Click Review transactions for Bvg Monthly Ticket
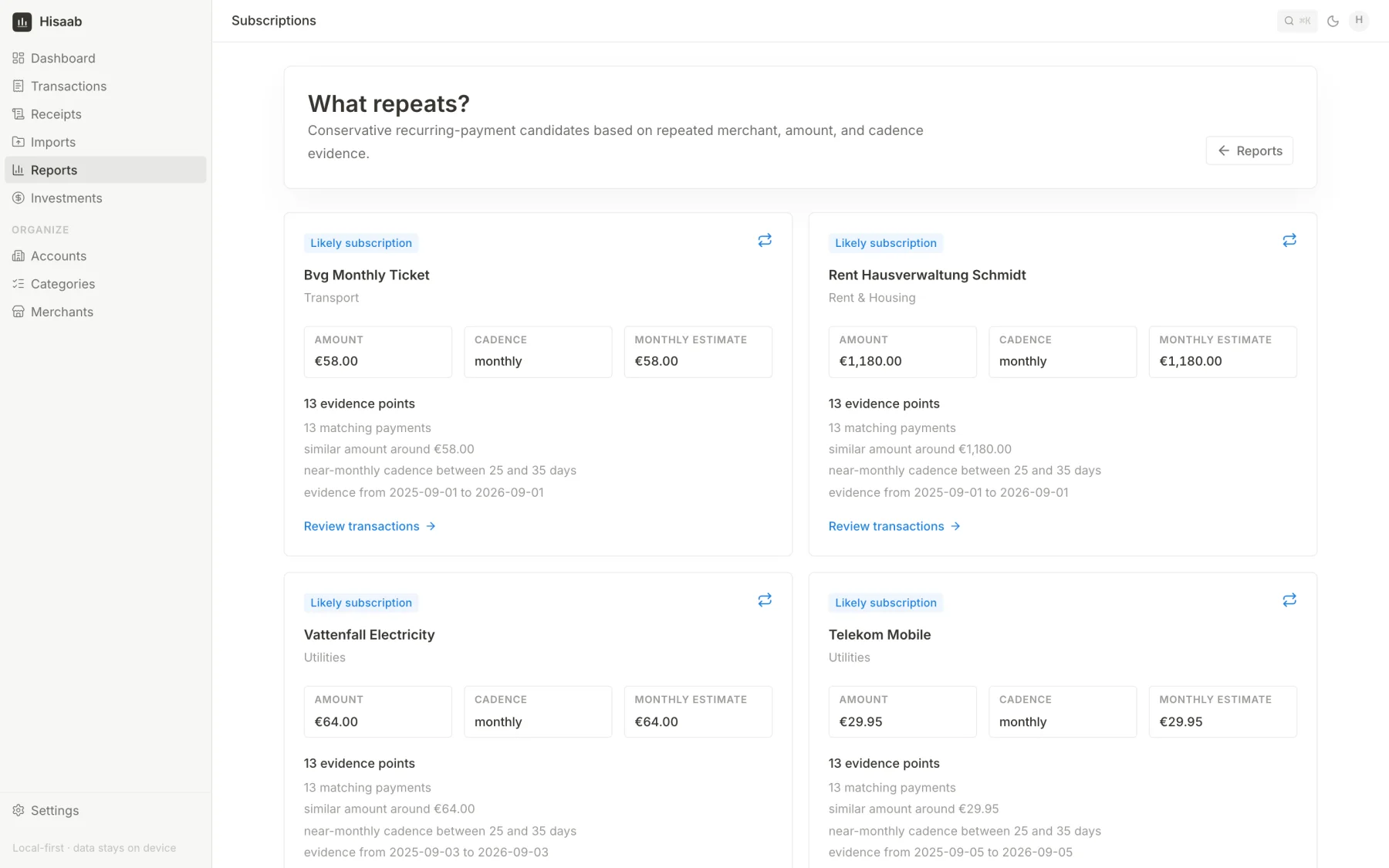Viewport: 1389px width, 868px height. pyautogui.click(x=370, y=526)
